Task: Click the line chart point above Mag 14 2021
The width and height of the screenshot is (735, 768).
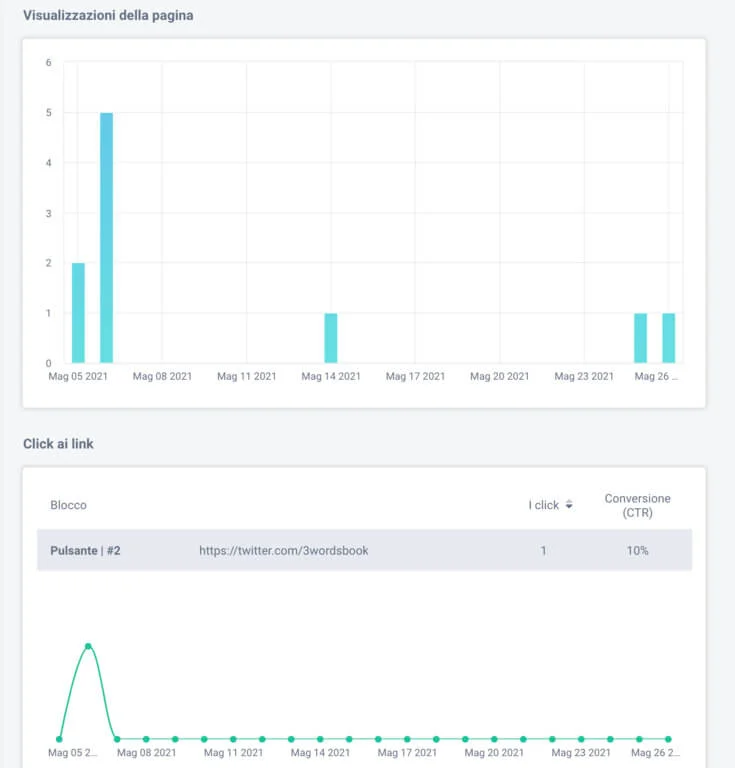Action: (x=320, y=739)
